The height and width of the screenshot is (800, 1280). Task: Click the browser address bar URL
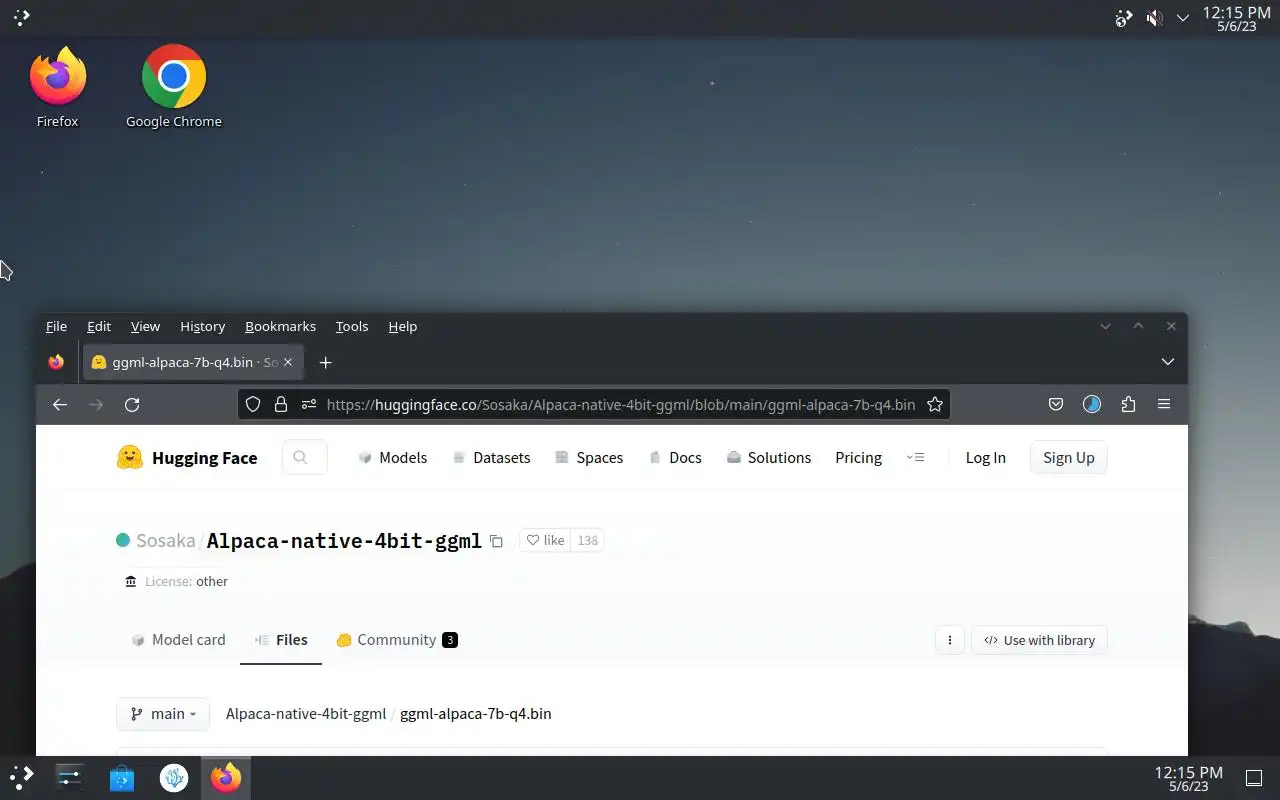(x=621, y=404)
